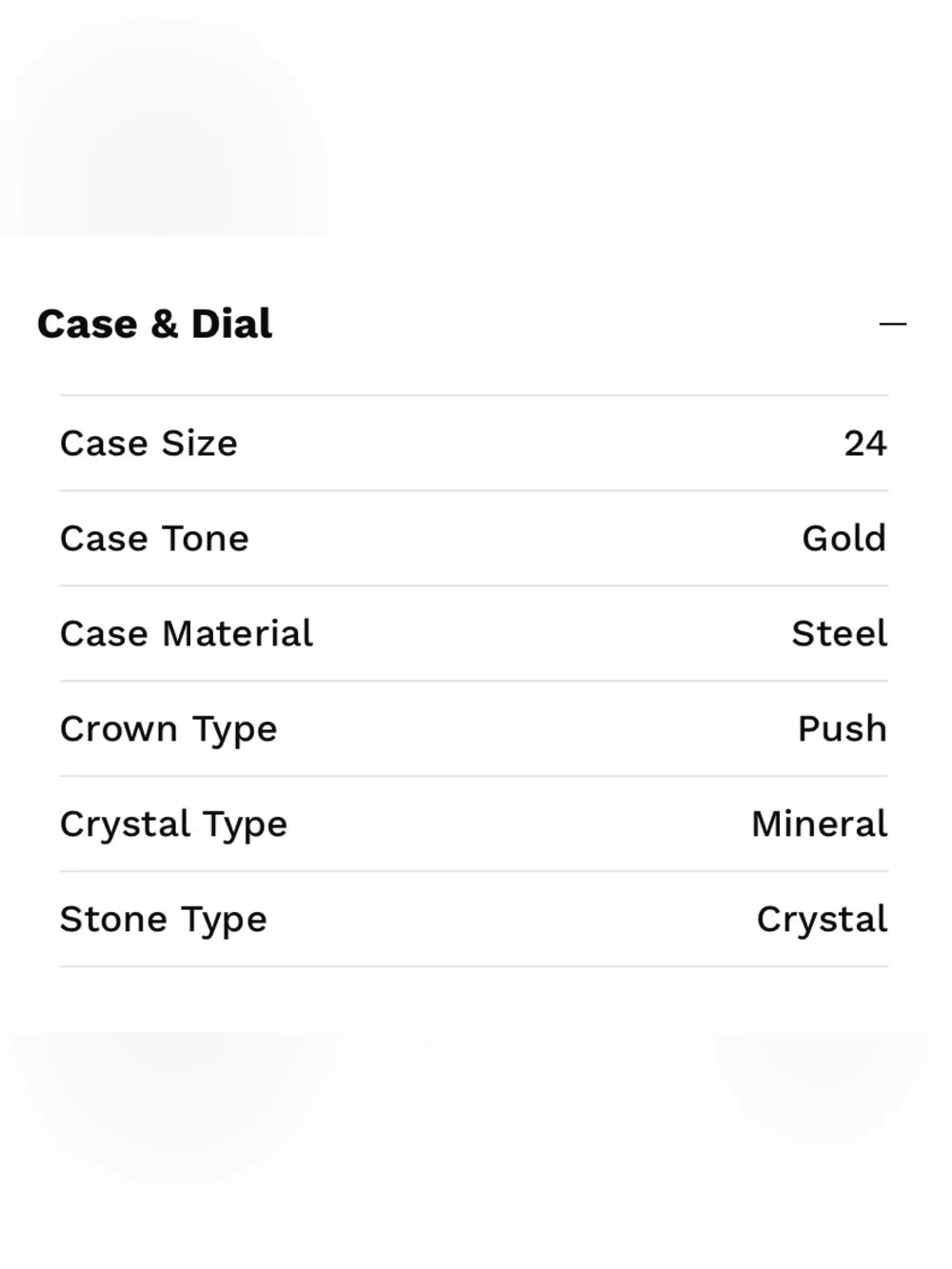Select the Stone Type label
The image size is (952, 1269).
point(164,921)
